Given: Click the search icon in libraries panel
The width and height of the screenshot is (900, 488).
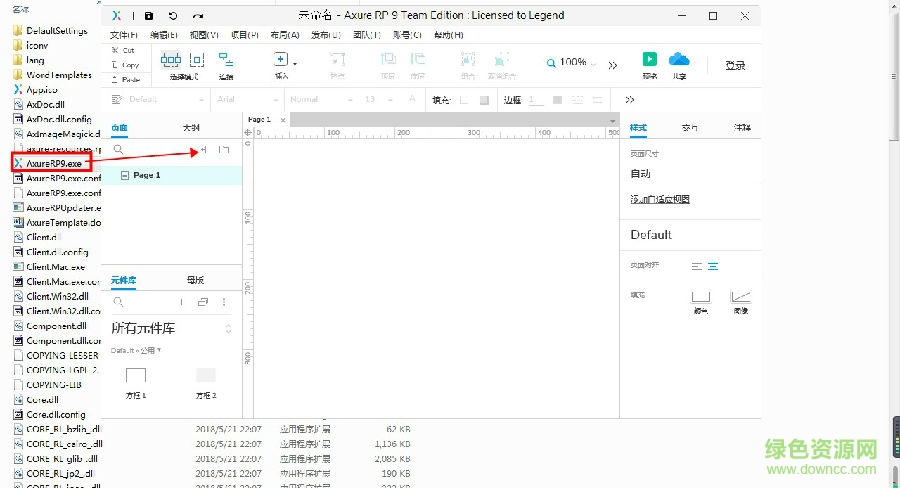Looking at the screenshot, I should [x=118, y=302].
